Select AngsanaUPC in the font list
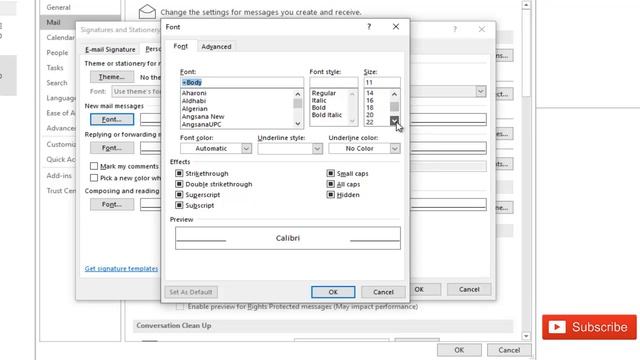 (202, 124)
